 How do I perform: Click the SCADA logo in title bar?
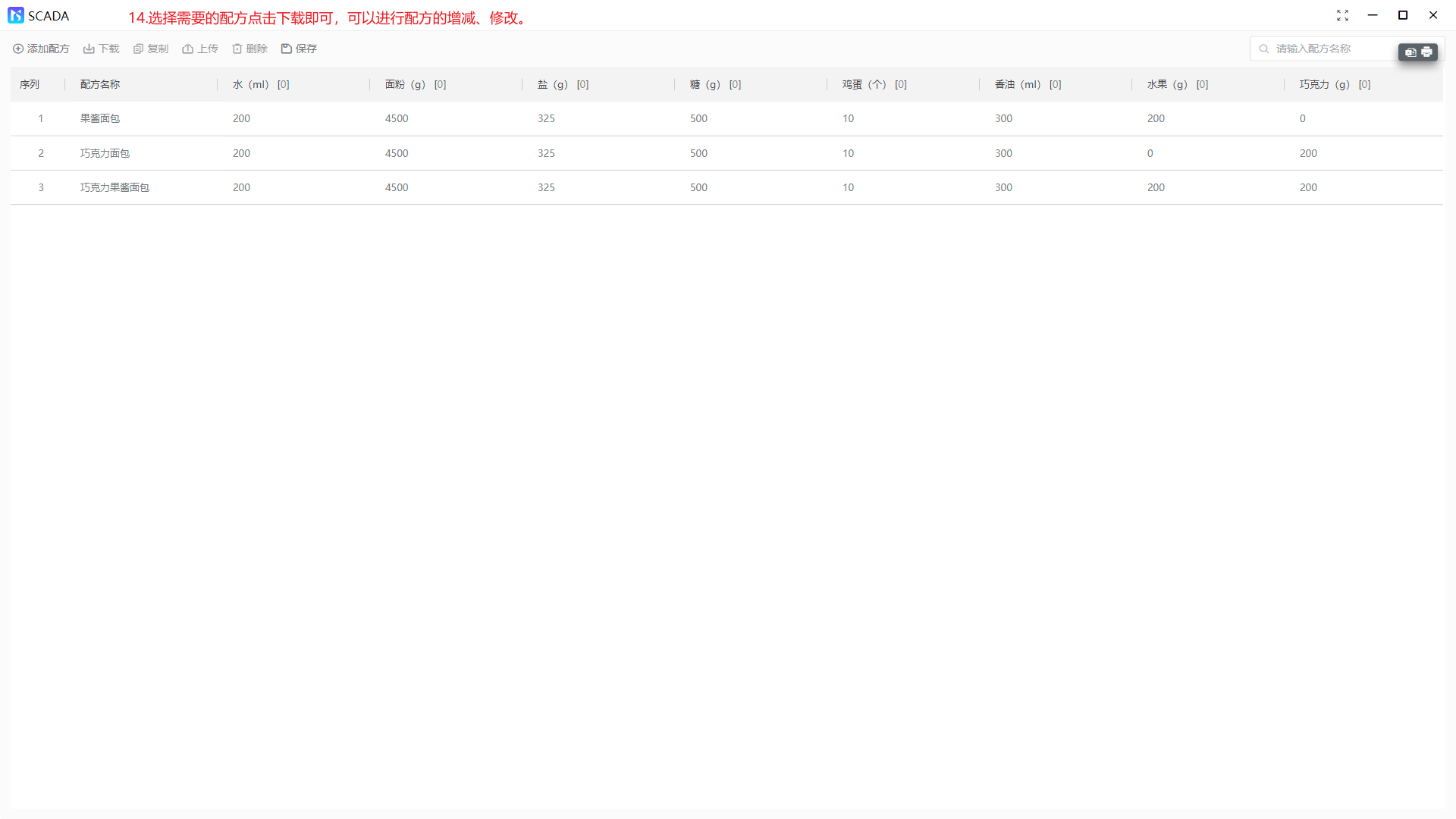coord(16,15)
